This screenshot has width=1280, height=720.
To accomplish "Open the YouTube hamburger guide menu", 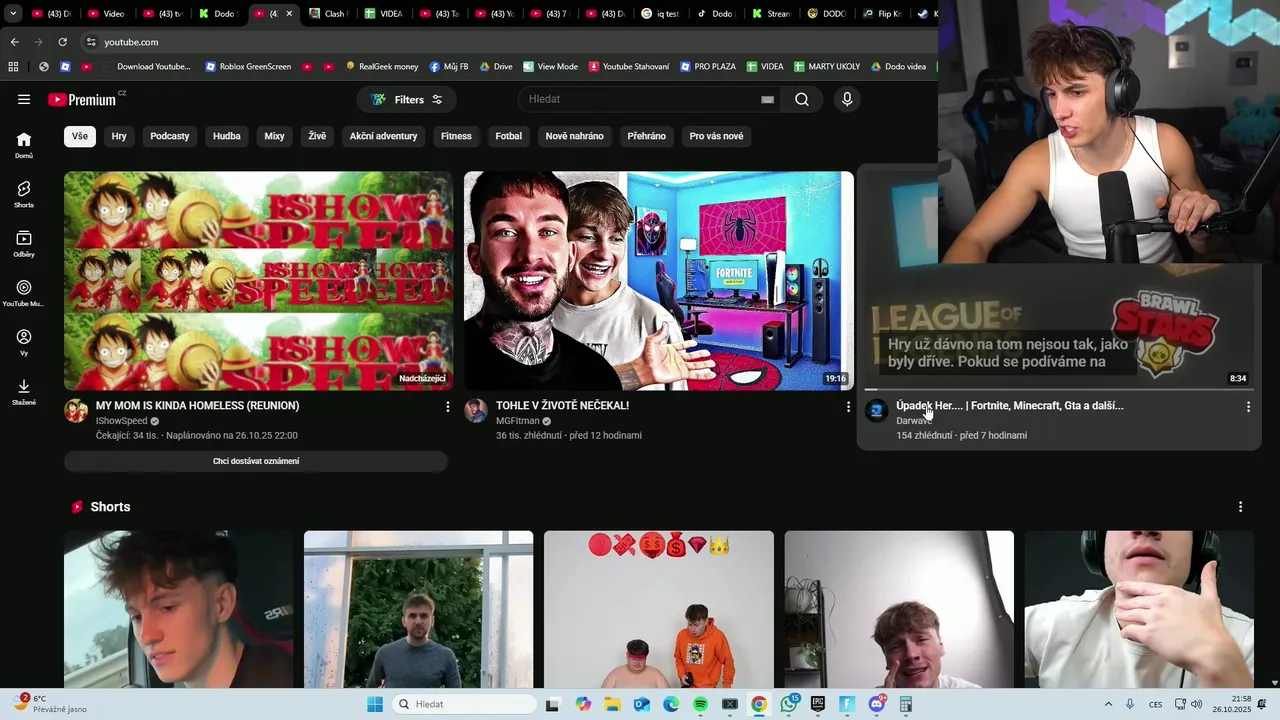I will click(x=24, y=99).
